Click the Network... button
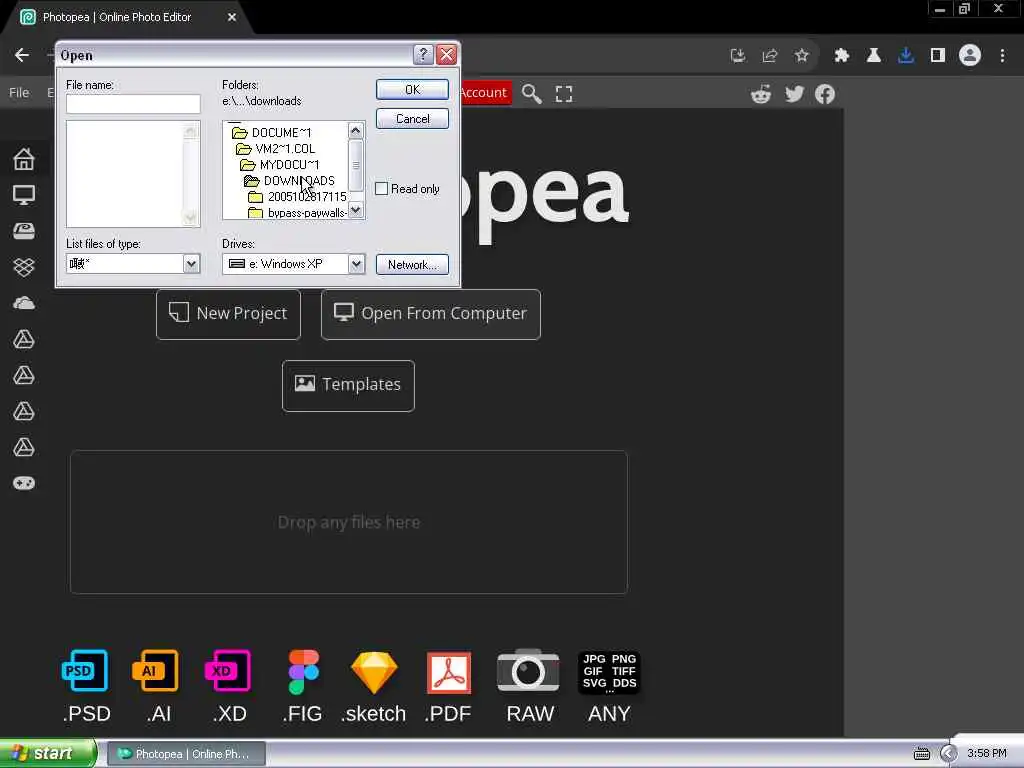The height and width of the screenshot is (768, 1024). pos(412,264)
